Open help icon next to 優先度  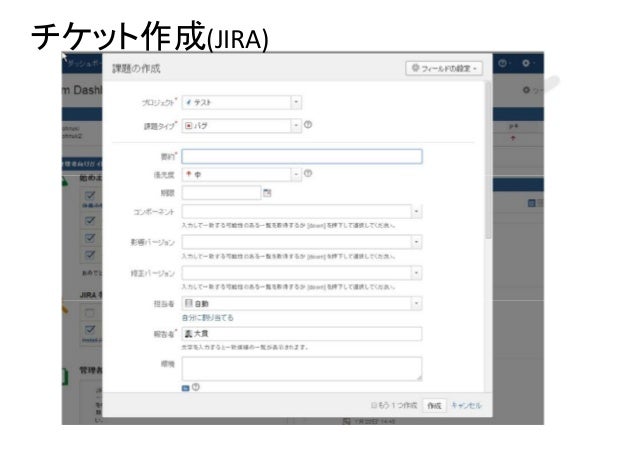click(308, 173)
